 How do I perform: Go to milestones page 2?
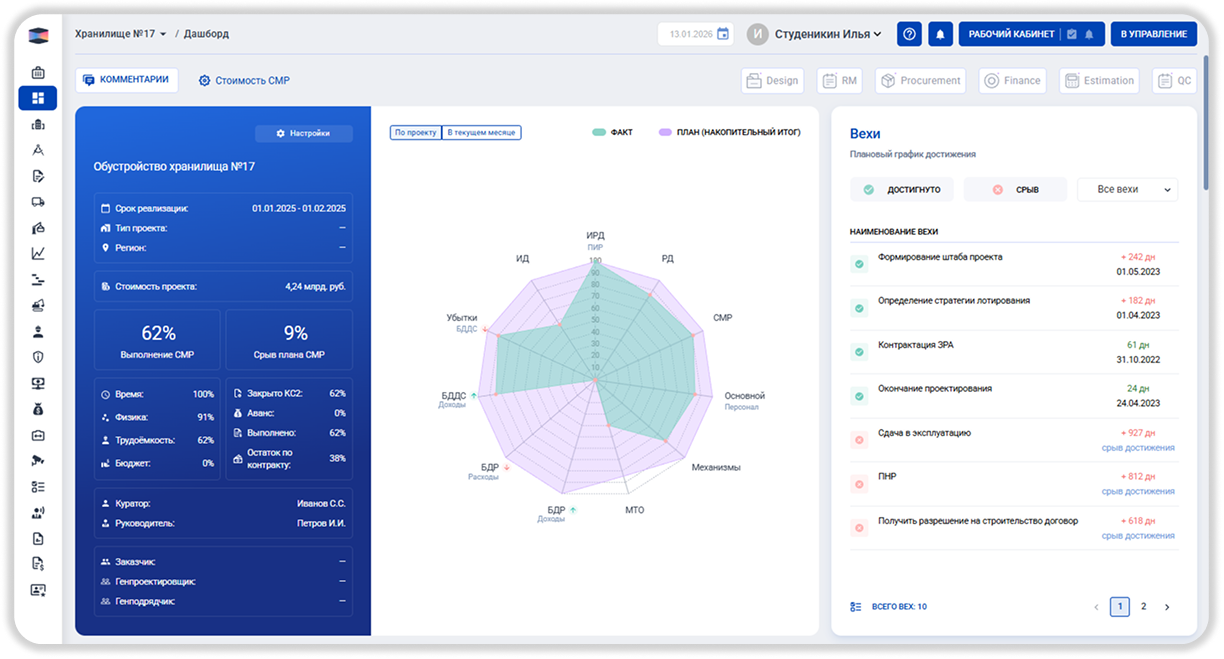[1143, 606]
